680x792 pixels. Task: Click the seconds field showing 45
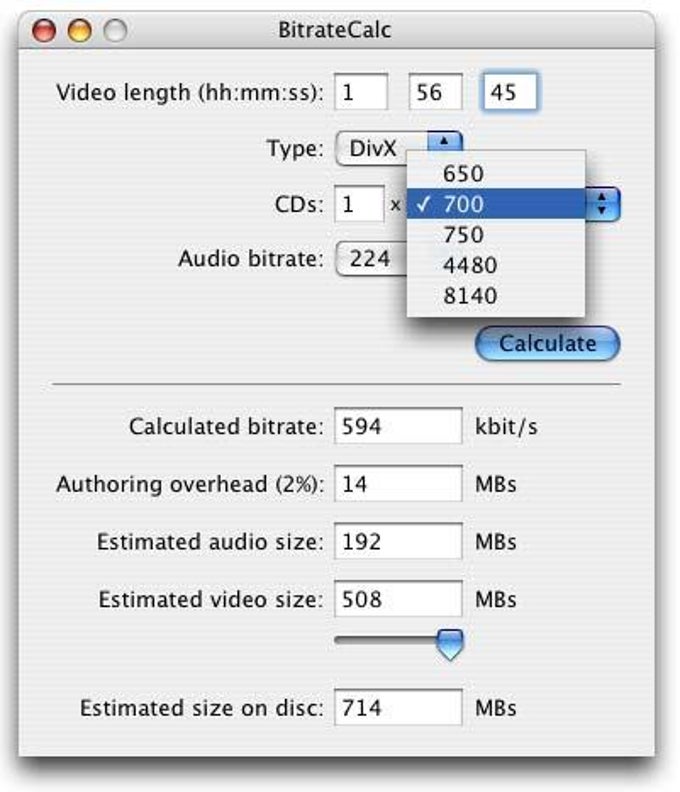510,93
